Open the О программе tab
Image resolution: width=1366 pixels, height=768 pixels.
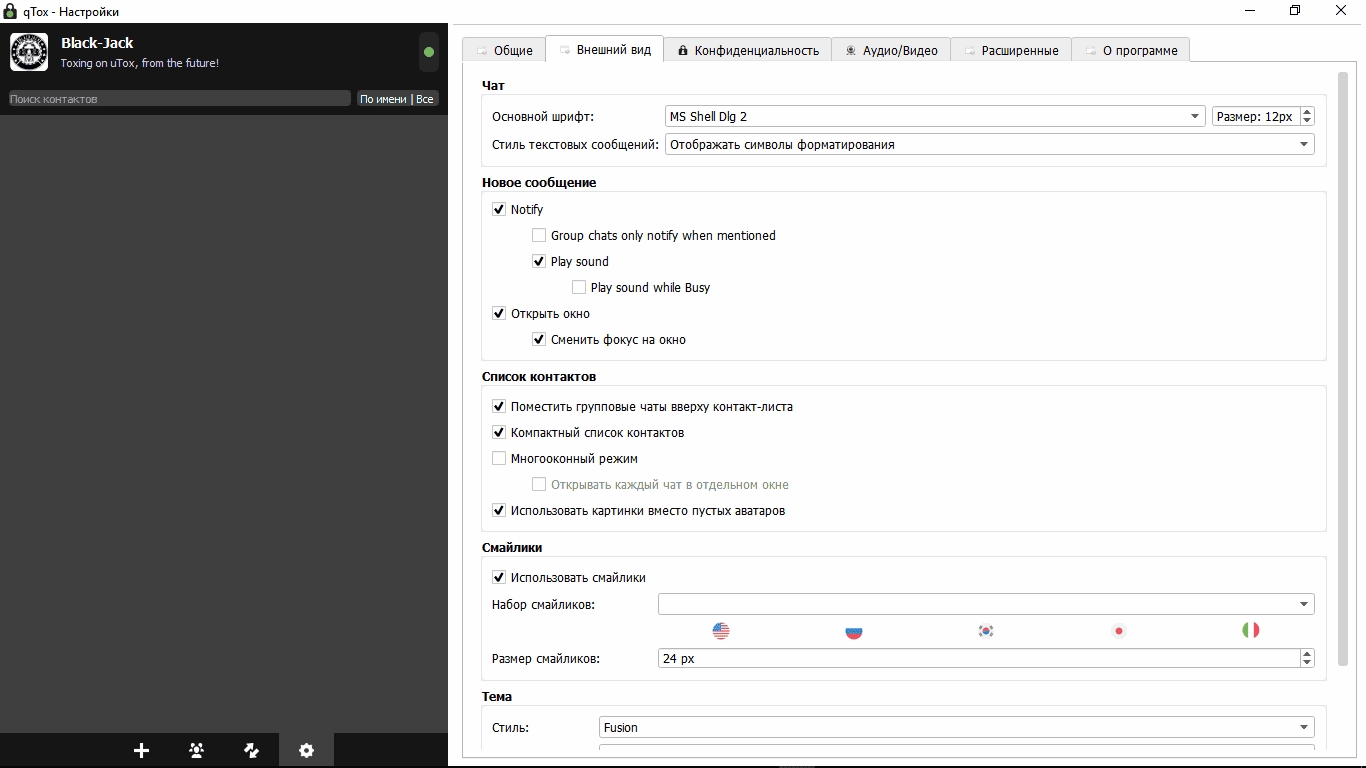click(x=1131, y=50)
